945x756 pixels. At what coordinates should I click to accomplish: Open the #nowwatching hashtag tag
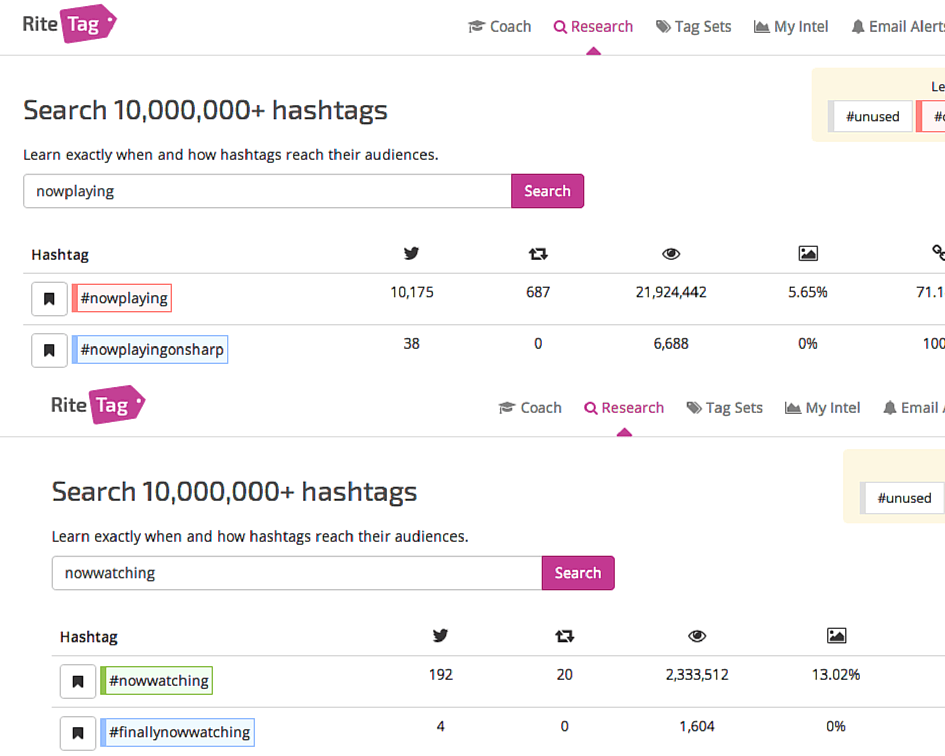pyautogui.click(x=157, y=680)
